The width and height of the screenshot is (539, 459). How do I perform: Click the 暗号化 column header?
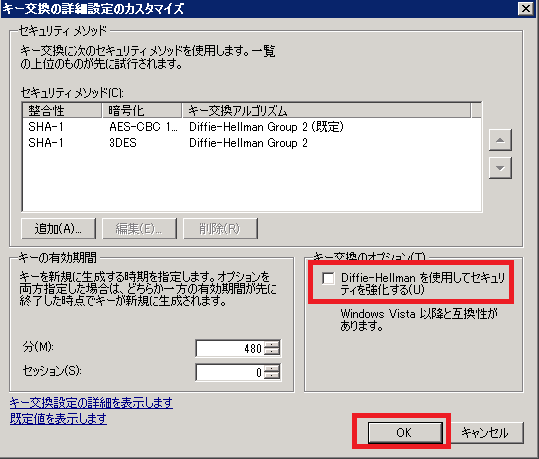(142, 111)
